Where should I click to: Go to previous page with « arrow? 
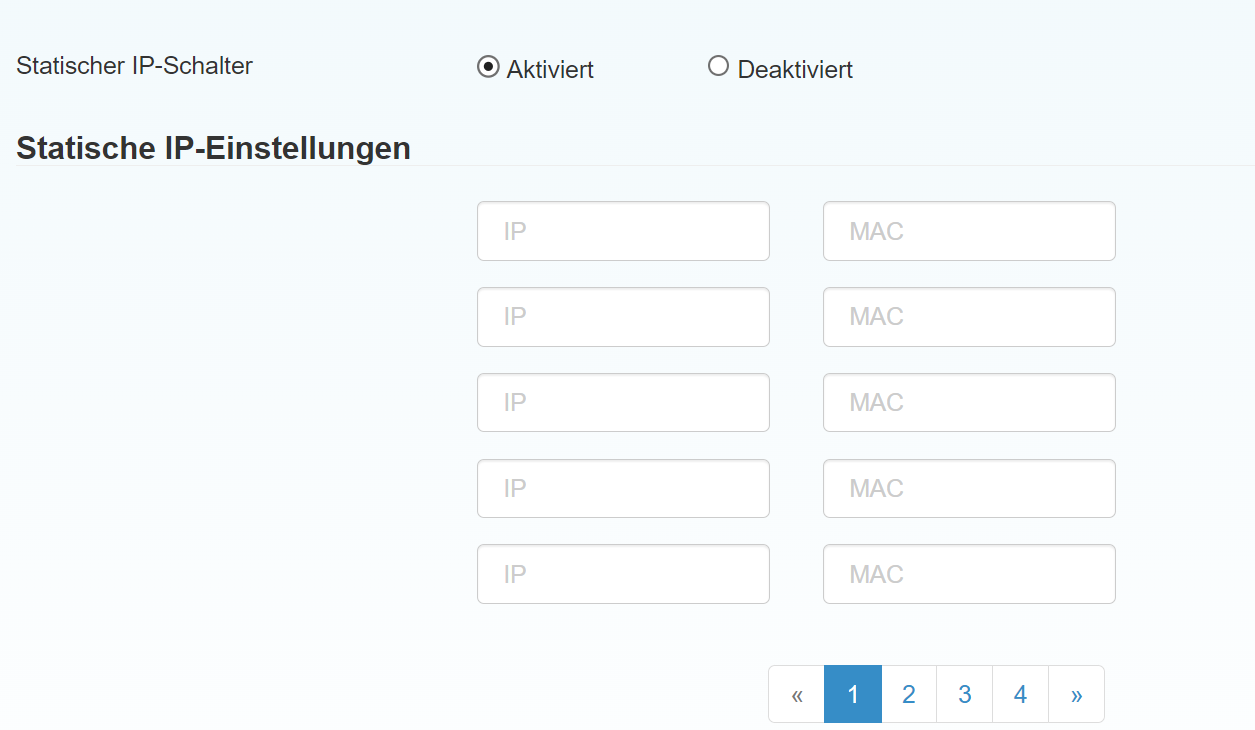click(797, 694)
